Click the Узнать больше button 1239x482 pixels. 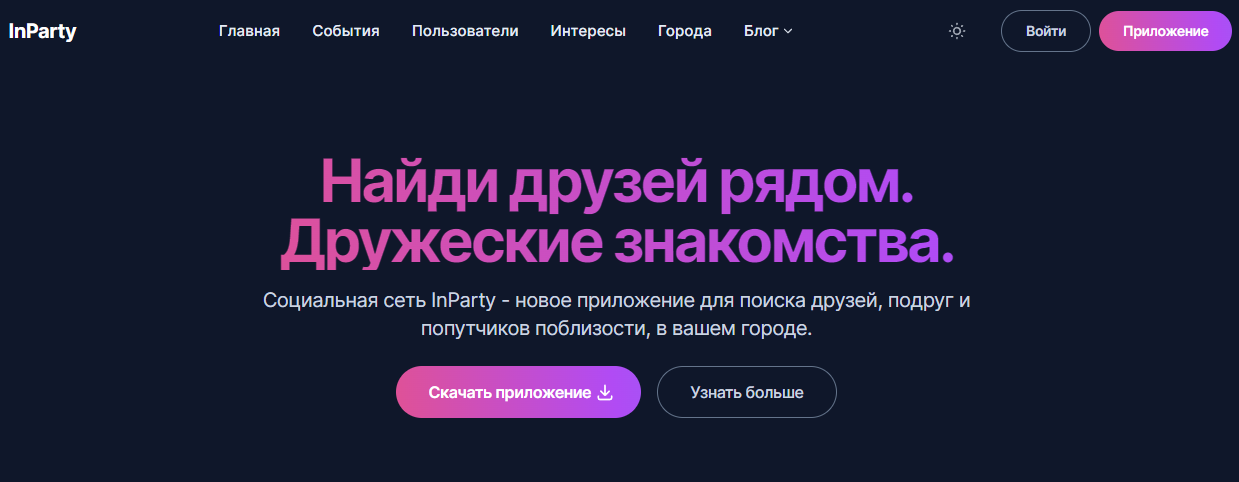point(746,393)
